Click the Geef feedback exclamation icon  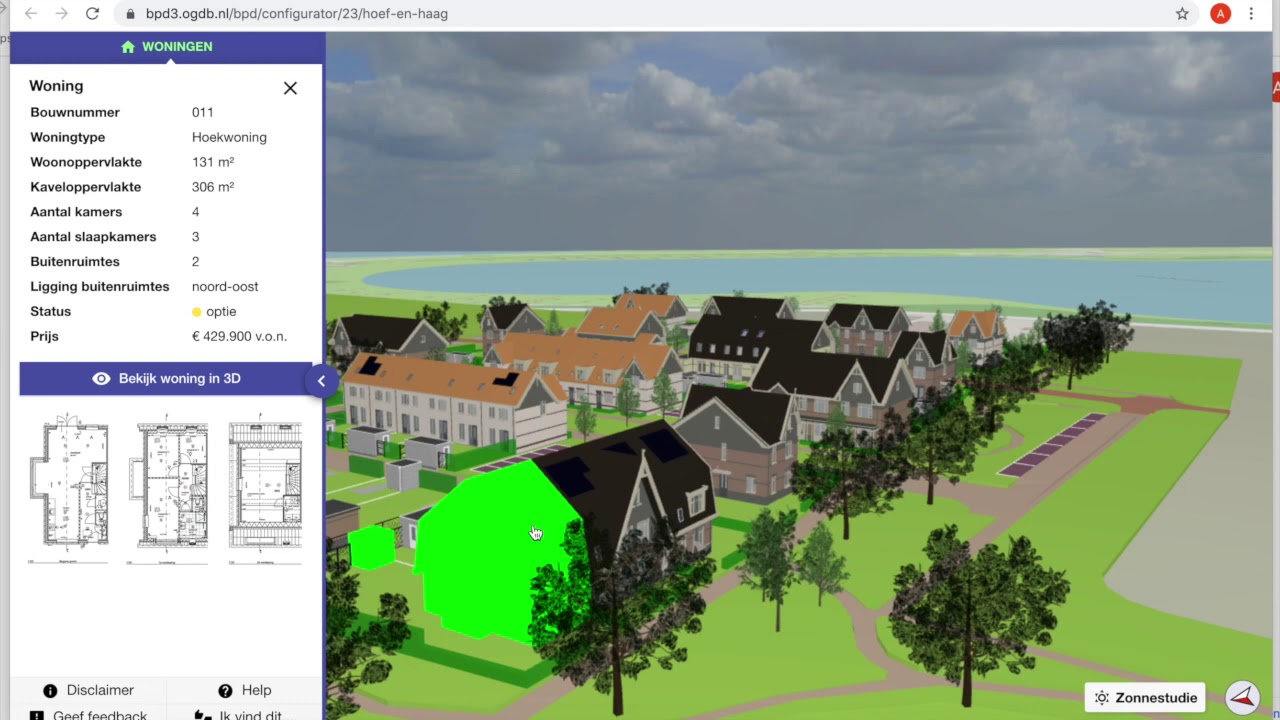pos(36,714)
